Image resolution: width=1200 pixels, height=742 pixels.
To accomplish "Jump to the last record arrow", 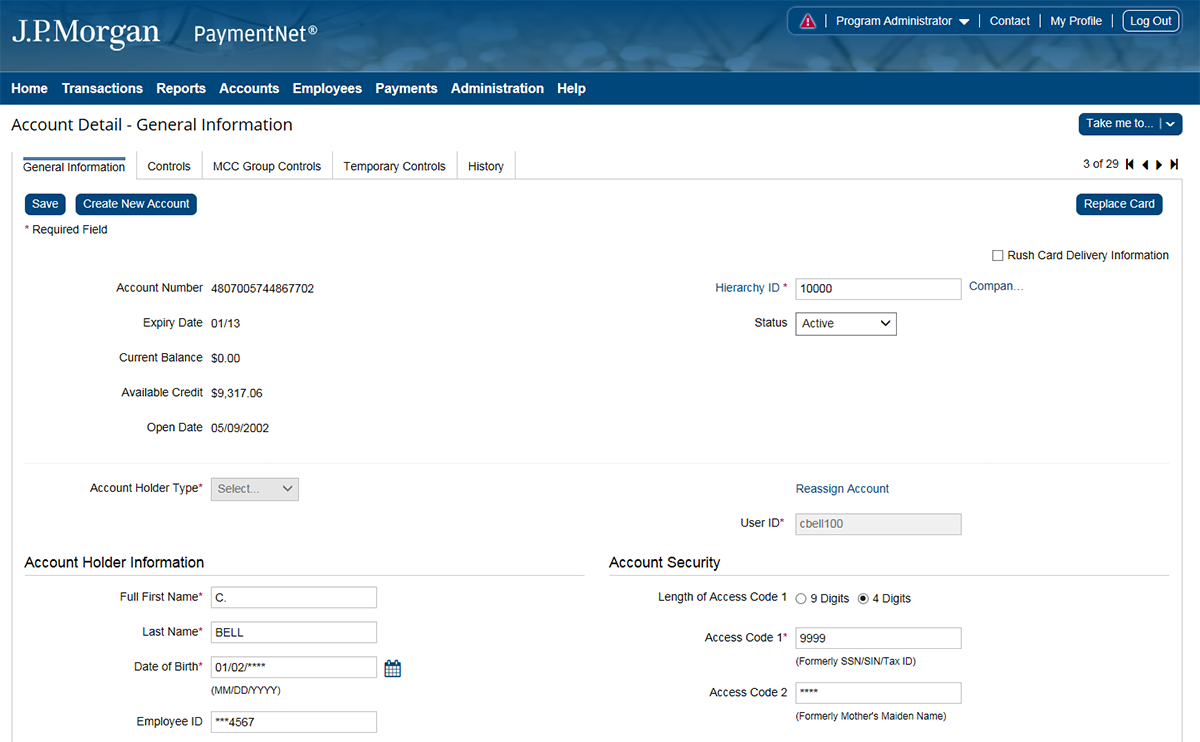I will pyautogui.click(x=1174, y=165).
